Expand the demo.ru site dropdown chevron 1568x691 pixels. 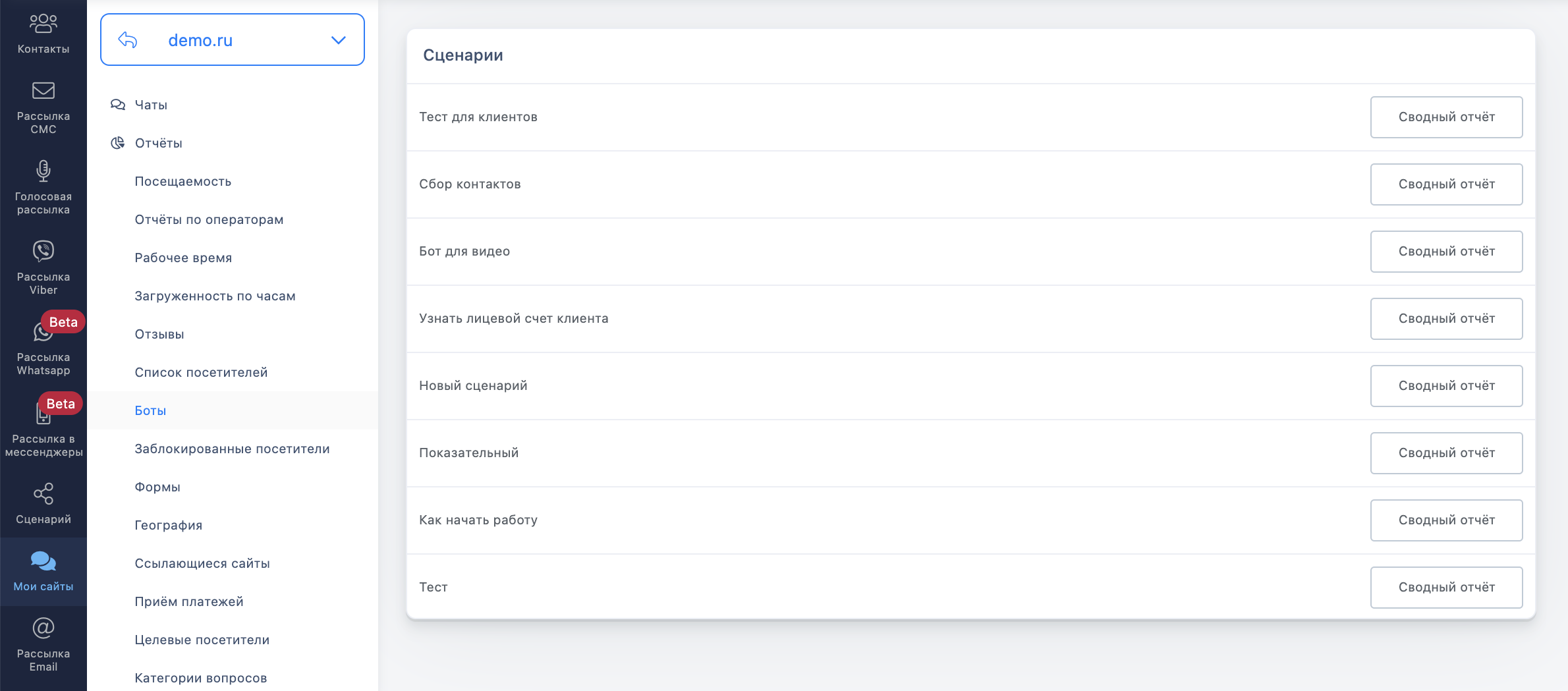click(x=339, y=40)
